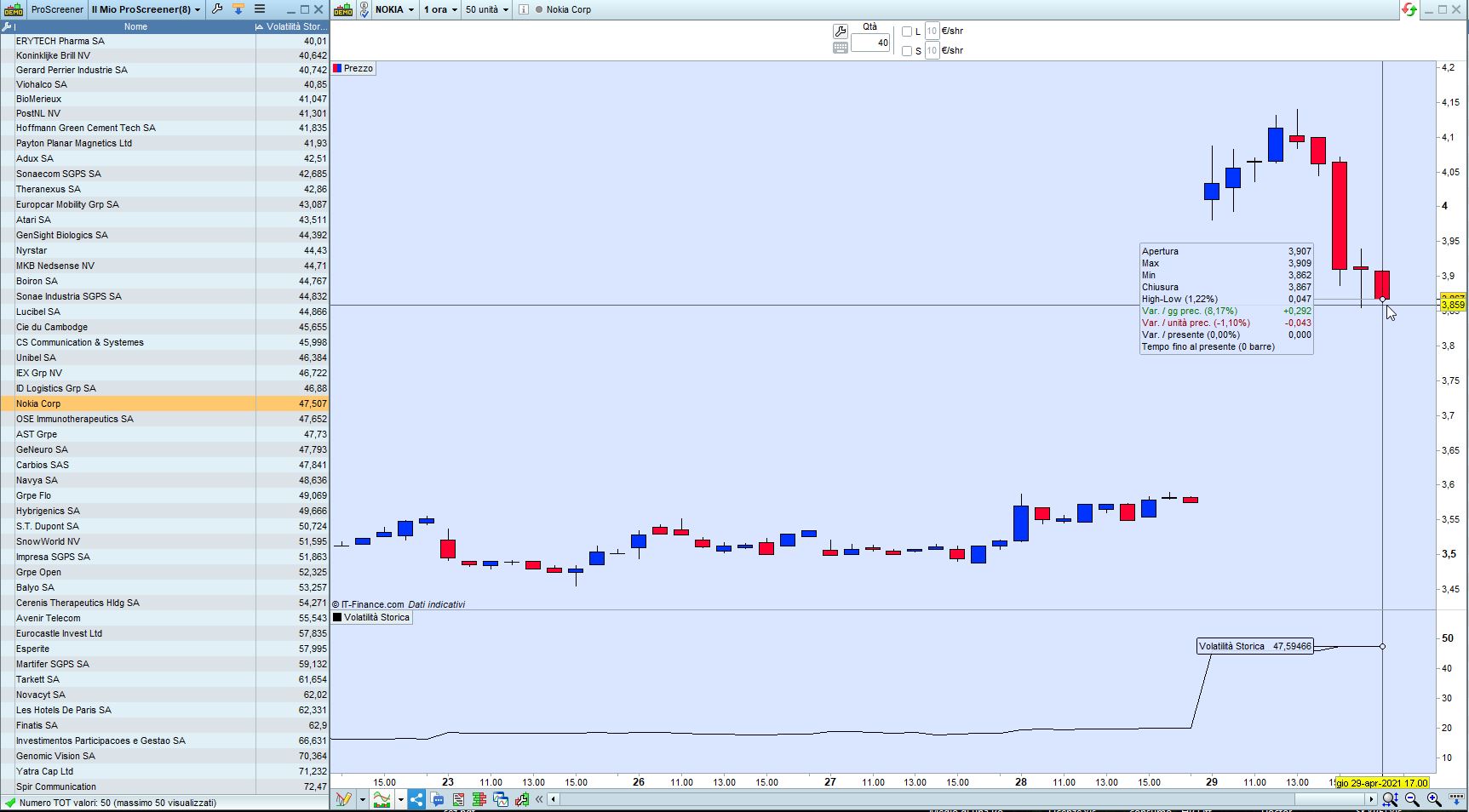Click the blue share icon
1469x812 pixels.
416,799
